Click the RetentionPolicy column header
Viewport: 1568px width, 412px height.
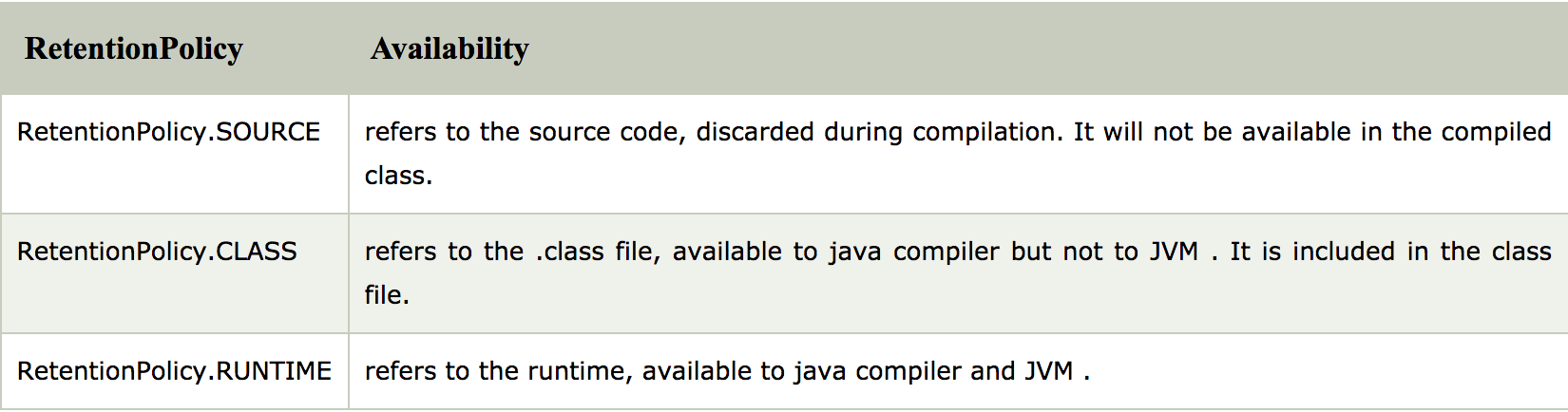(x=134, y=48)
